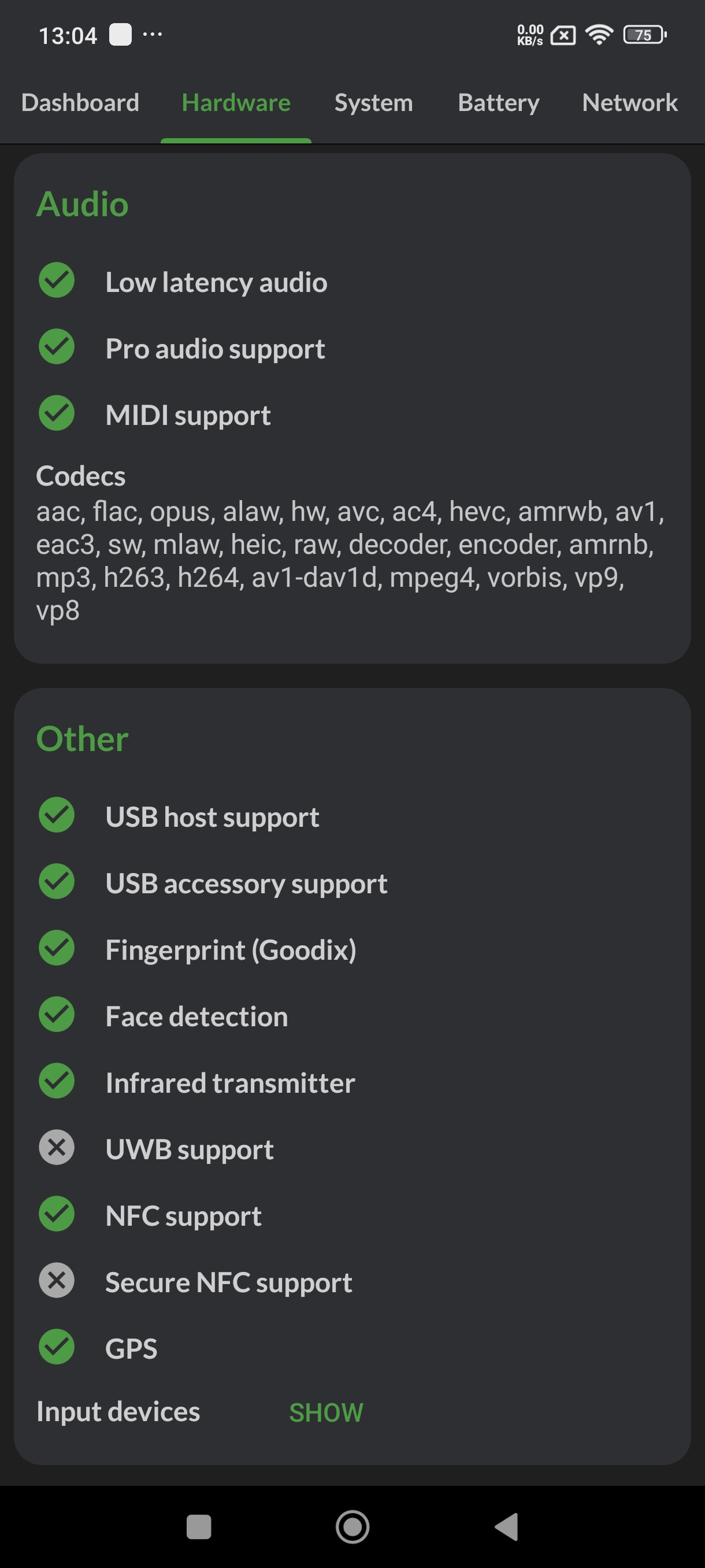This screenshot has height=1568, width=705.
Task: Switch to the Dashboard tab
Action: 80,103
